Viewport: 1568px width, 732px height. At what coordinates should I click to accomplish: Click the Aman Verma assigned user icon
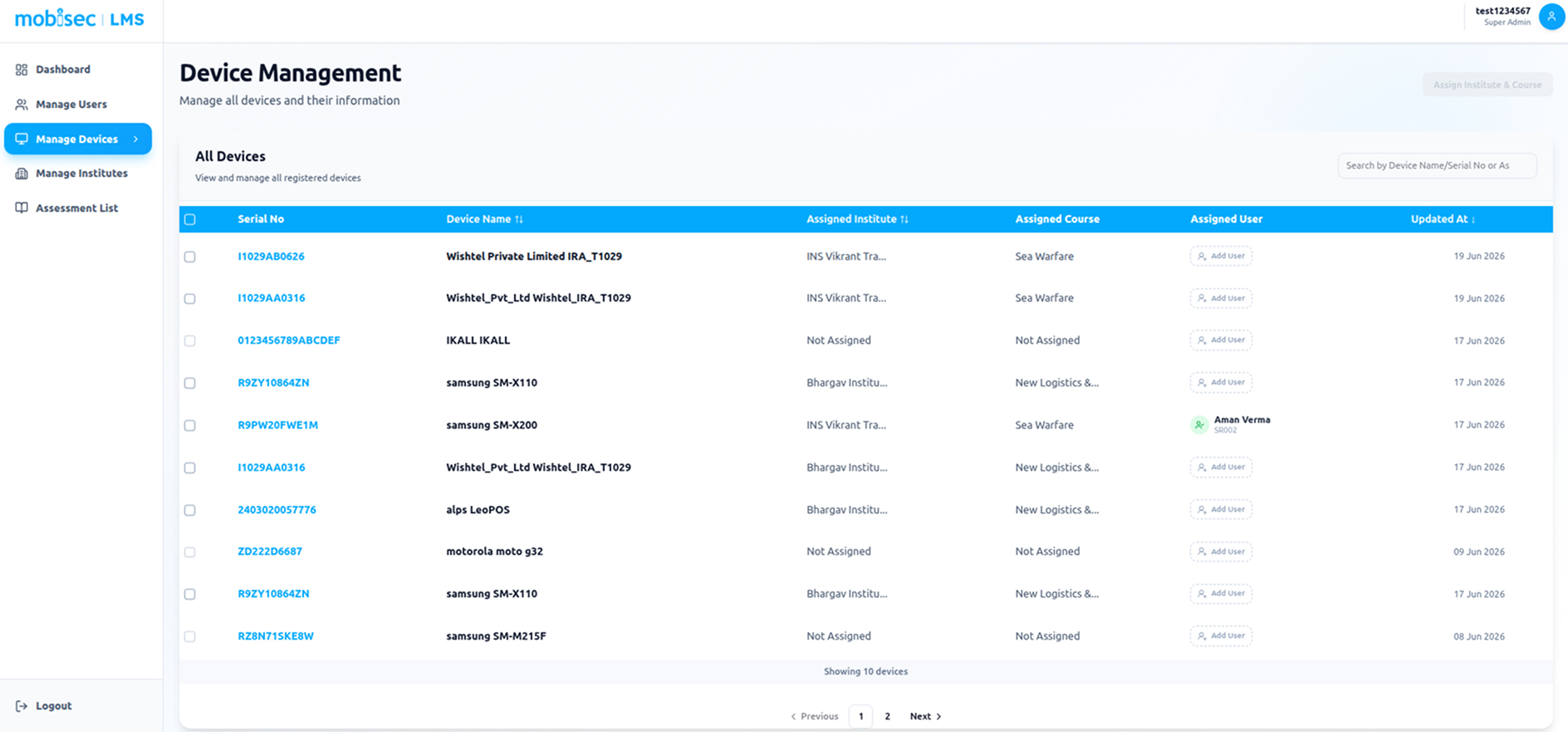pyautogui.click(x=1199, y=425)
